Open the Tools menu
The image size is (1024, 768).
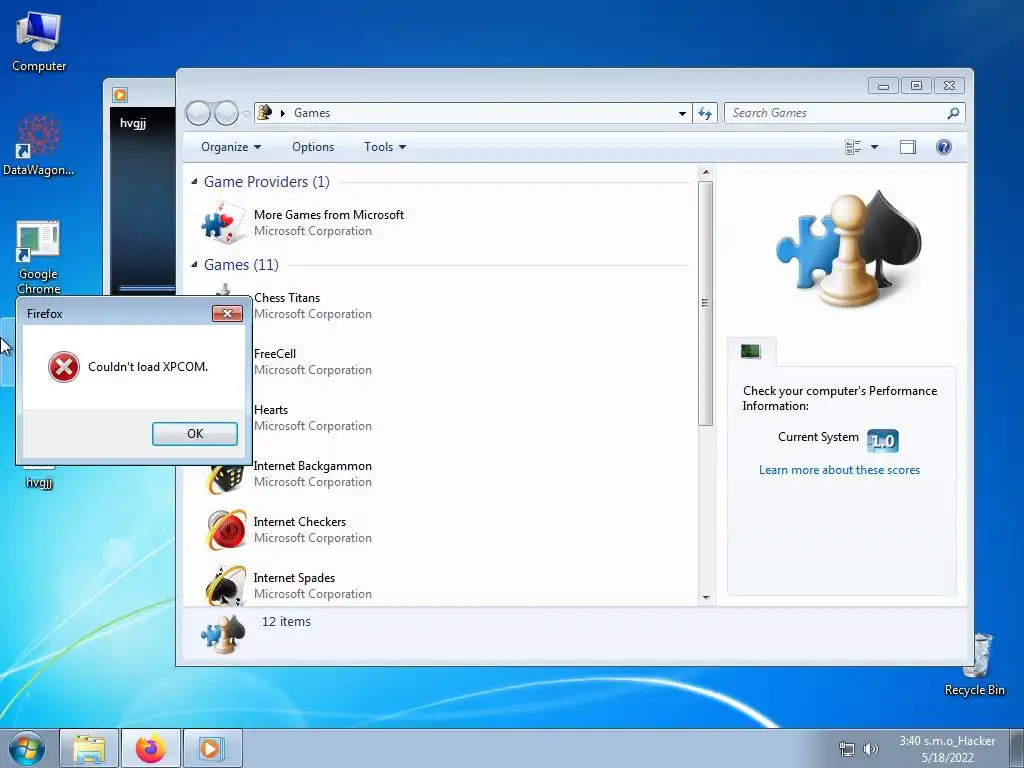[385, 147]
